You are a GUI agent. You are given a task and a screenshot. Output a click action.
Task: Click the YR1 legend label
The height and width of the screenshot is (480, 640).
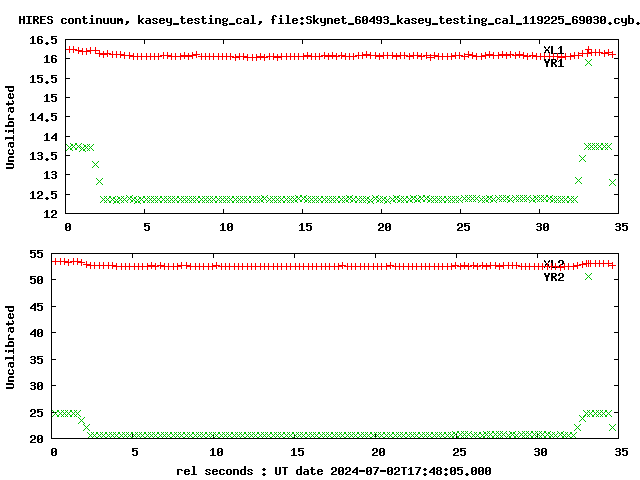(554, 63)
